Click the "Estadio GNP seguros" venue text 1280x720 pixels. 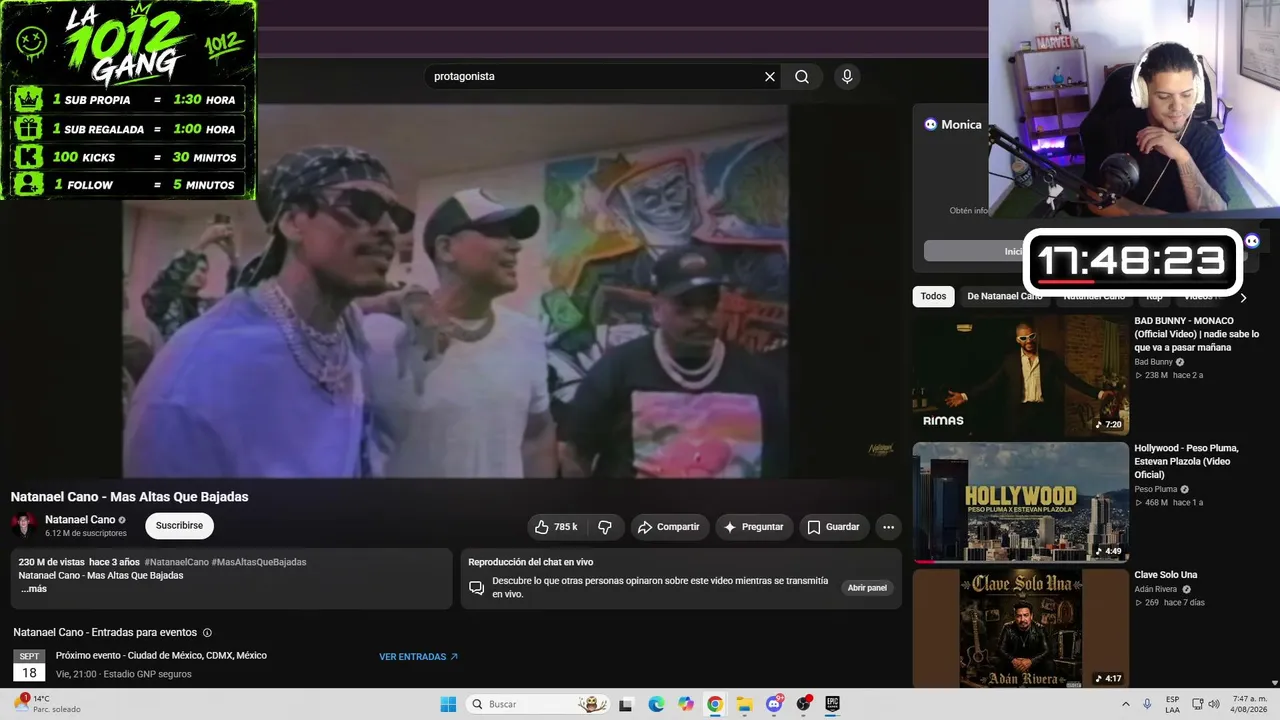[x=147, y=674]
